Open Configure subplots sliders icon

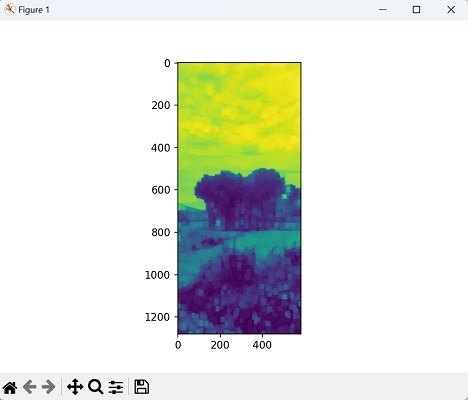(116, 387)
